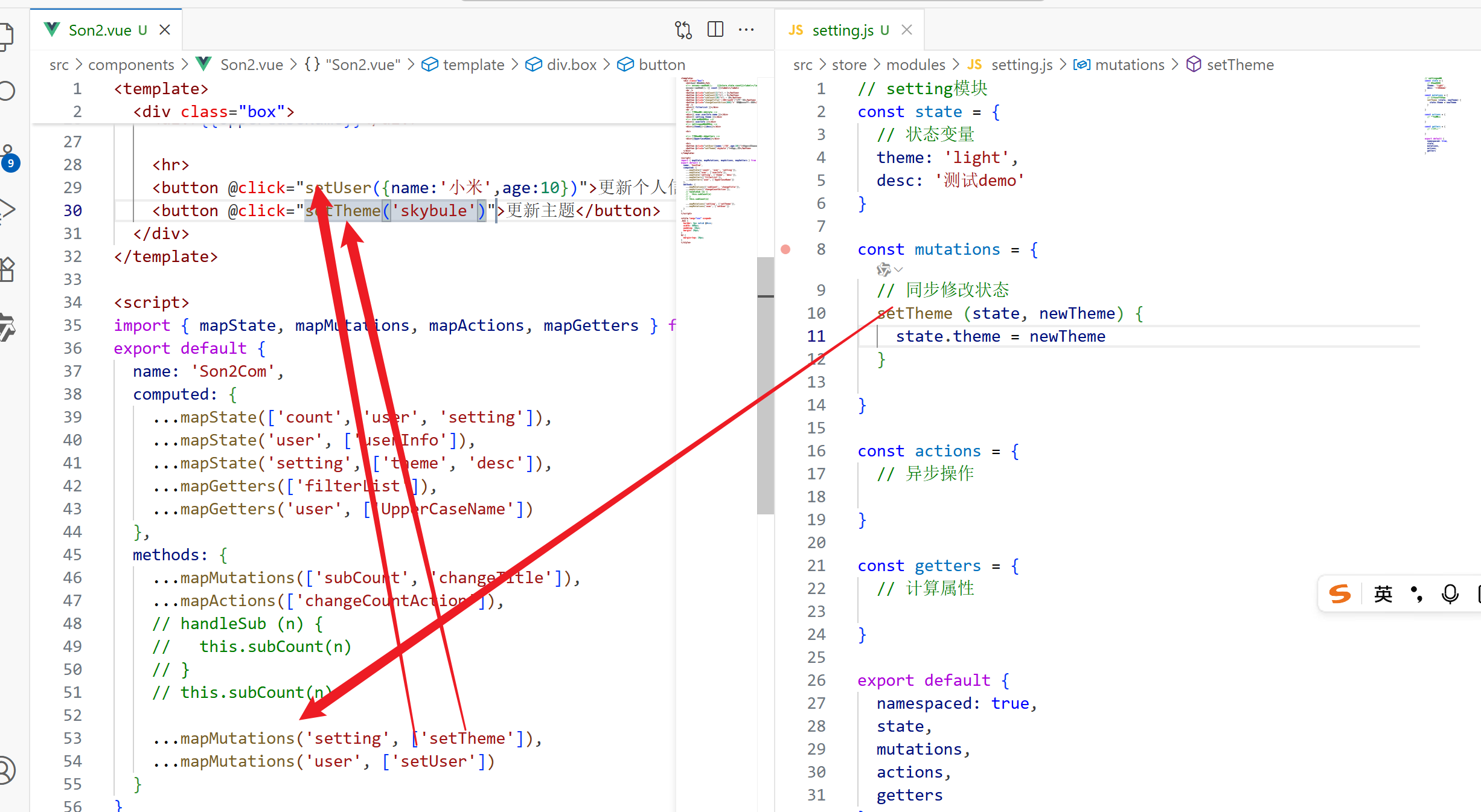Switch to the Son2.vue tab
Screen dimensions: 1481x812
click(99, 30)
